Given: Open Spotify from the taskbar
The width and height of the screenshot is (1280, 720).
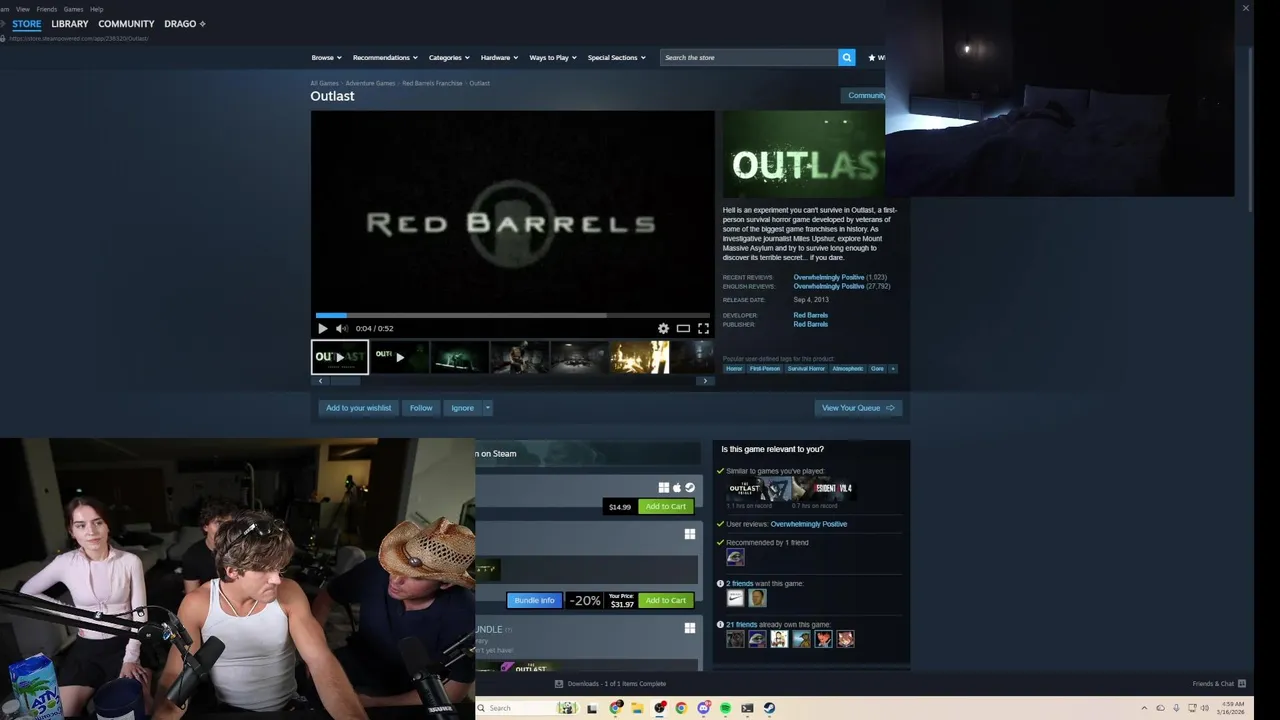Looking at the screenshot, I should coord(725,708).
